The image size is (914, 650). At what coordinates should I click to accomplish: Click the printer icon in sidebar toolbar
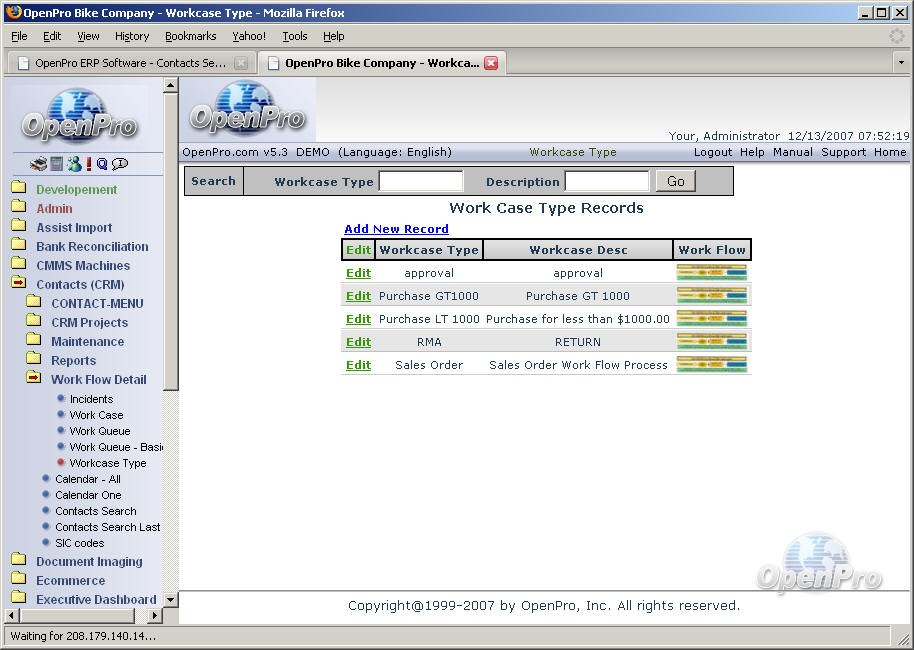tap(38, 164)
